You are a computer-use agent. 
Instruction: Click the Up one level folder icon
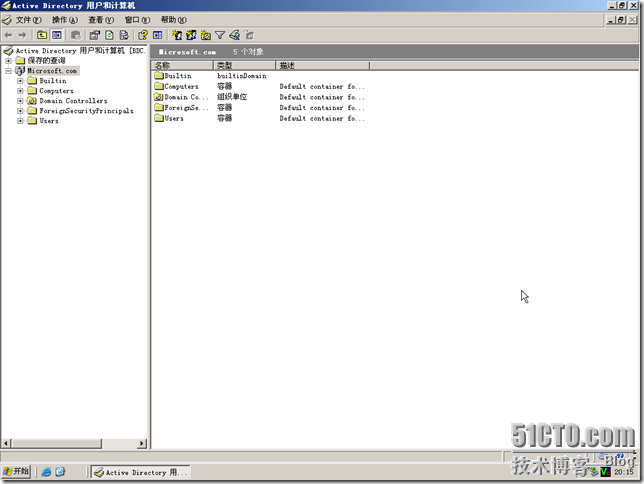[42, 35]
